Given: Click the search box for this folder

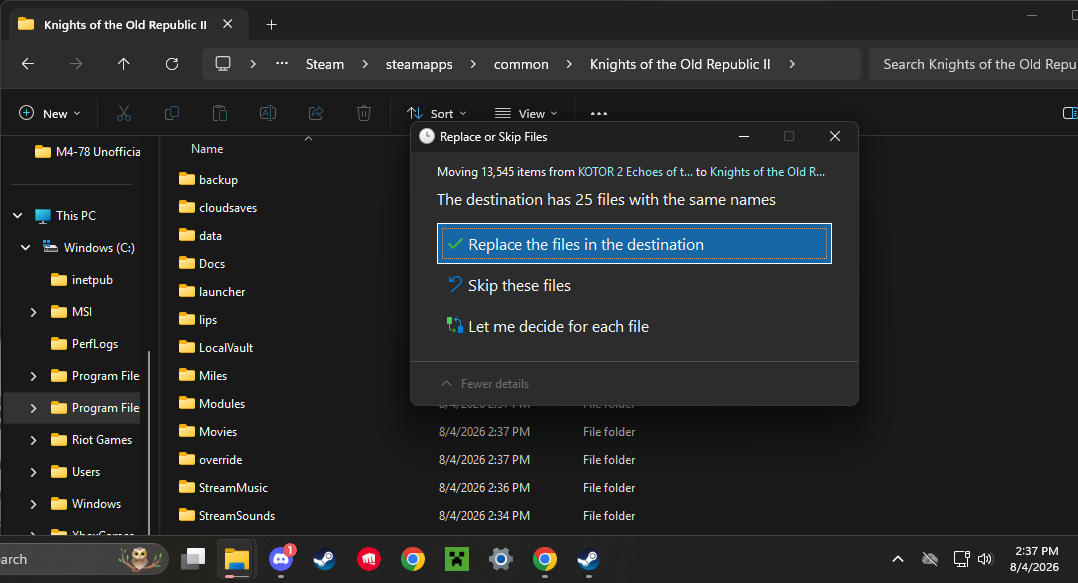Looking at the screenshot, I should coord(974,64).
